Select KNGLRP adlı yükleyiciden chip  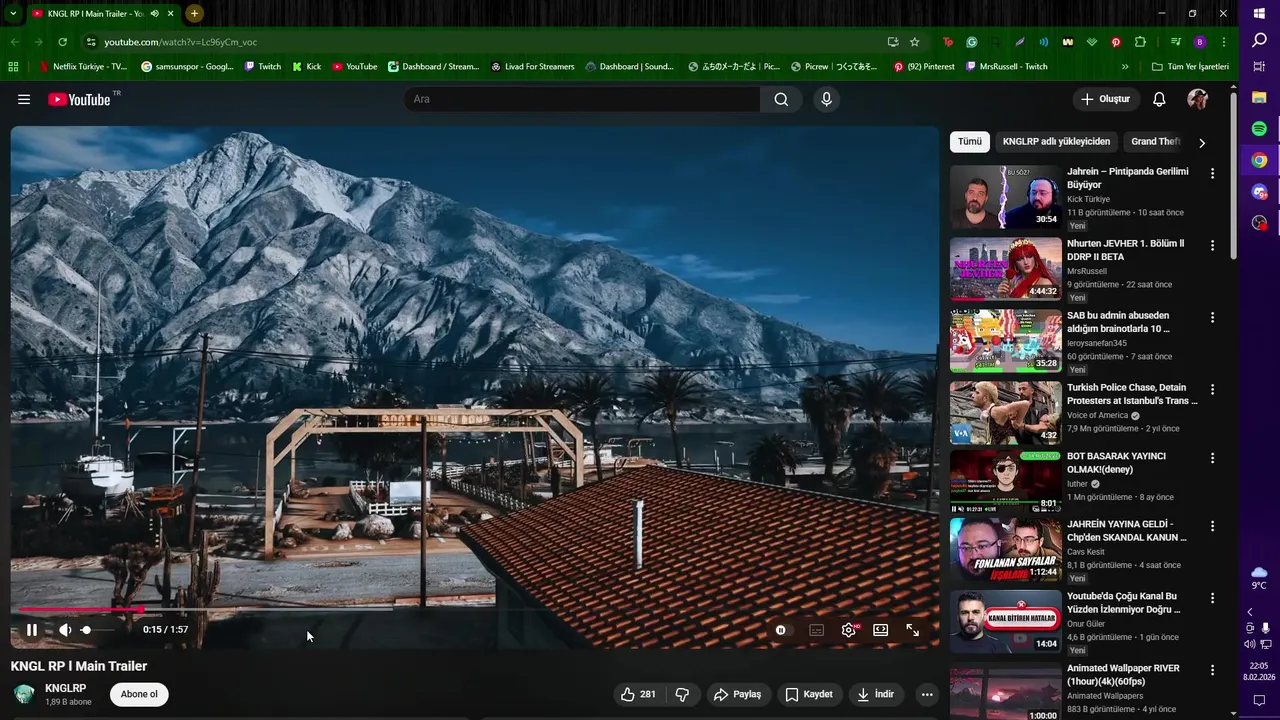pyautogui.click(x=1056, y=141)
